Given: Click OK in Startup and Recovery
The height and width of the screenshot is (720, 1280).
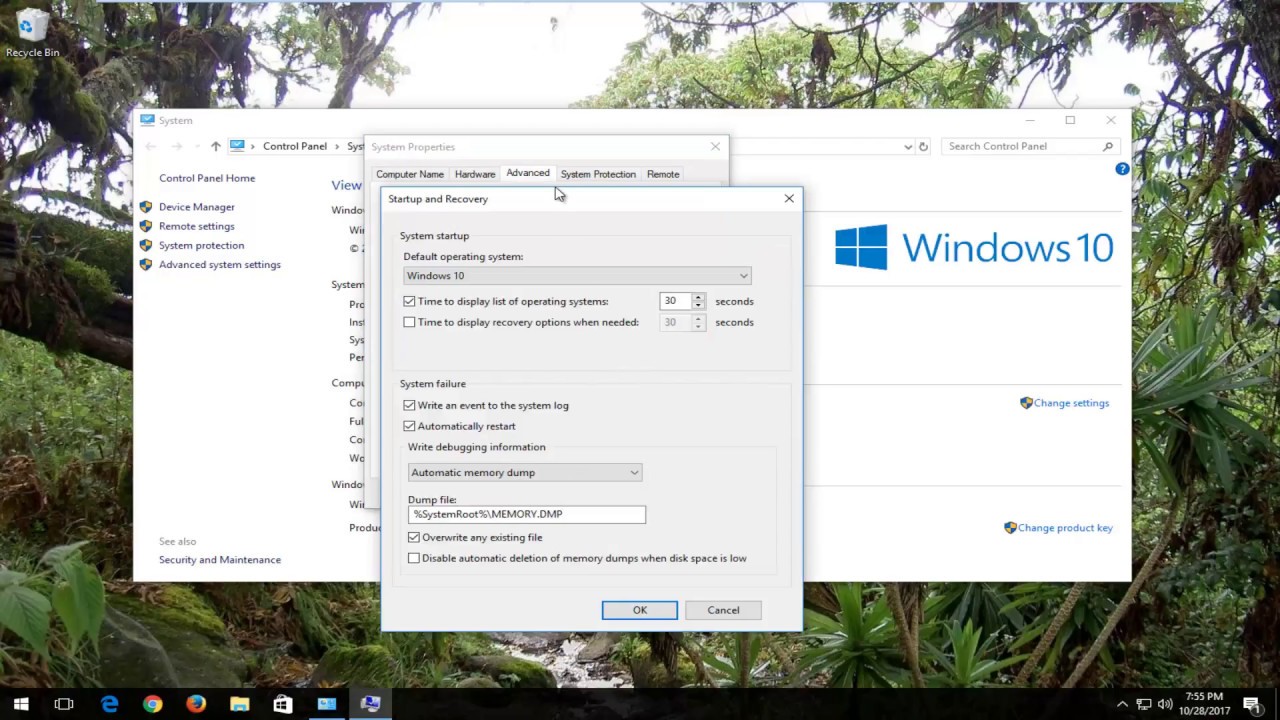Looking at the screenshot, I should tap(639, 610).
